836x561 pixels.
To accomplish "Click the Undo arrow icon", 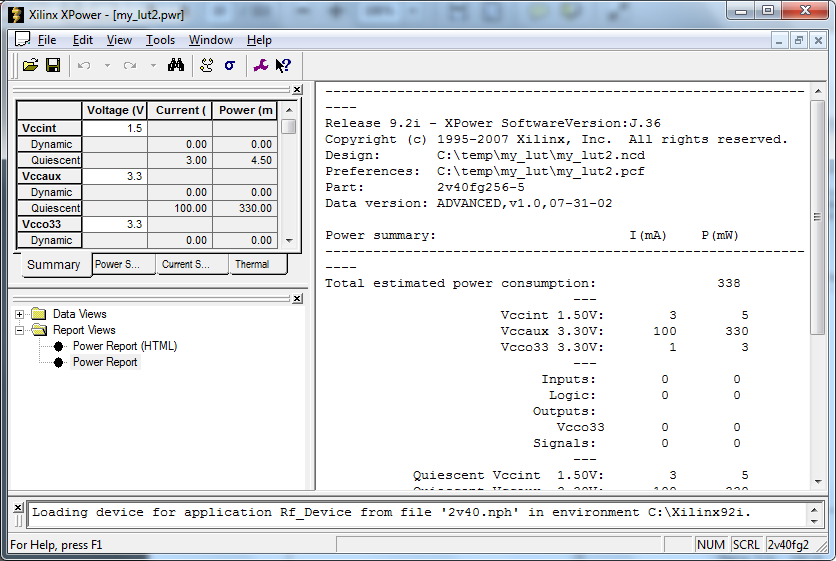I will pos(84,66).
